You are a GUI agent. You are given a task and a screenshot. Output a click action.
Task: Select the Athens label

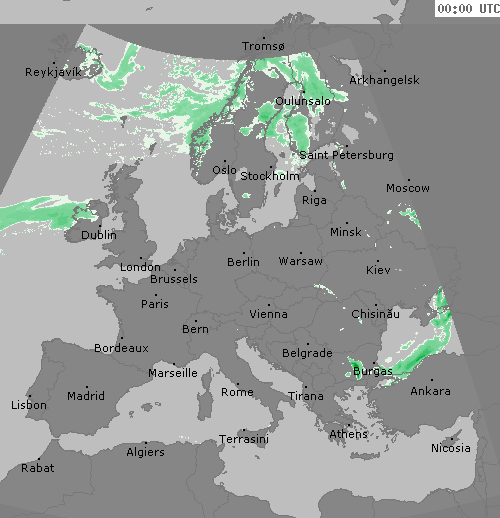click(x=349, y=434)
